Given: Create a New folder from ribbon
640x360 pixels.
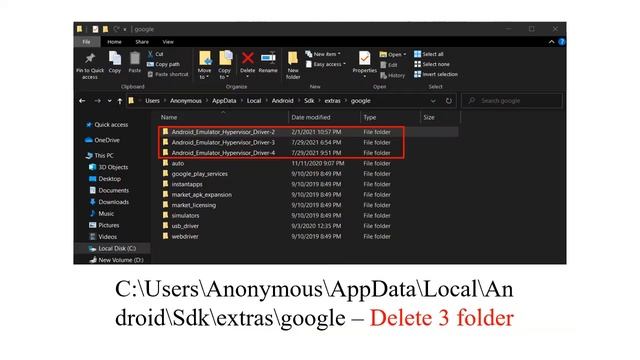Looking at the screenshot, I should click(x=293, y=64).
